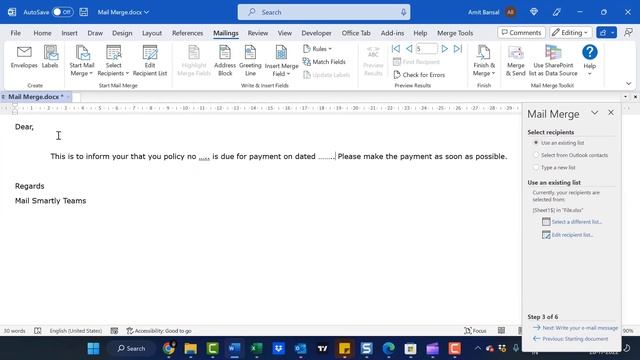Click the Comments button
This screenshot has height=360, width=640.
(521, 33)
